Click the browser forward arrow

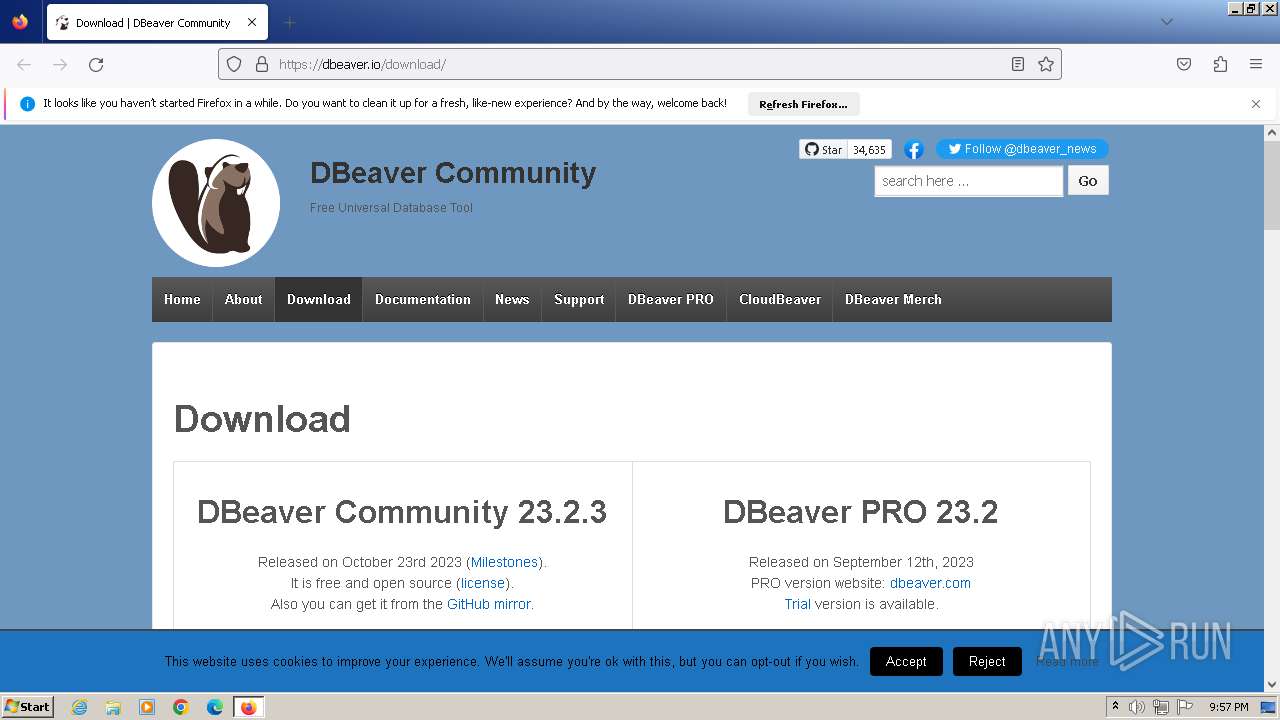click(60, 64)
